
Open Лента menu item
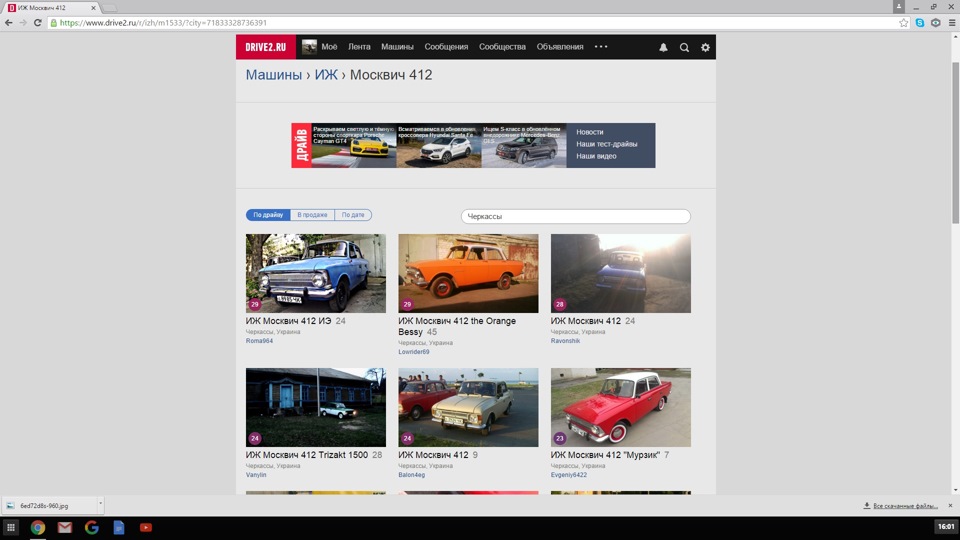pyautogui.click(x=359, y=47)
